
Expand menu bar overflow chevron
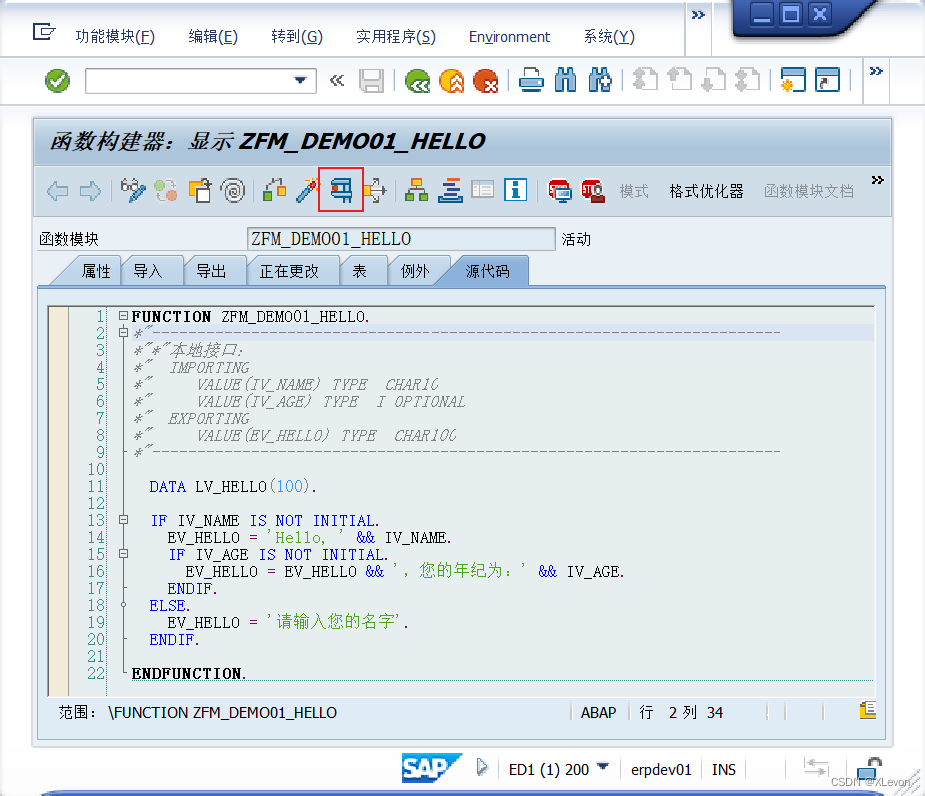[698, 15]
